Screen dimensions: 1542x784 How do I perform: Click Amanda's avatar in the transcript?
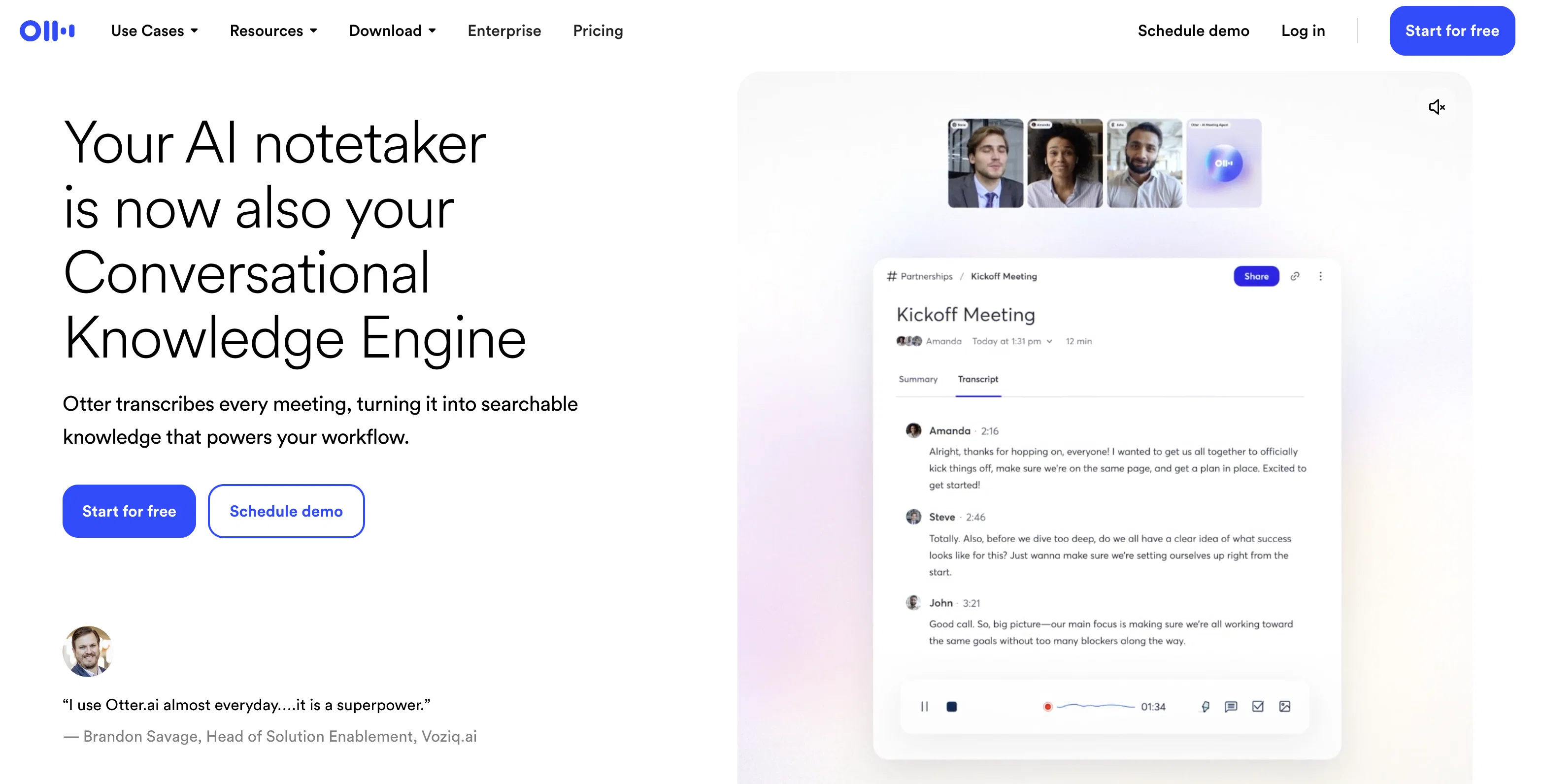point(913,430)
